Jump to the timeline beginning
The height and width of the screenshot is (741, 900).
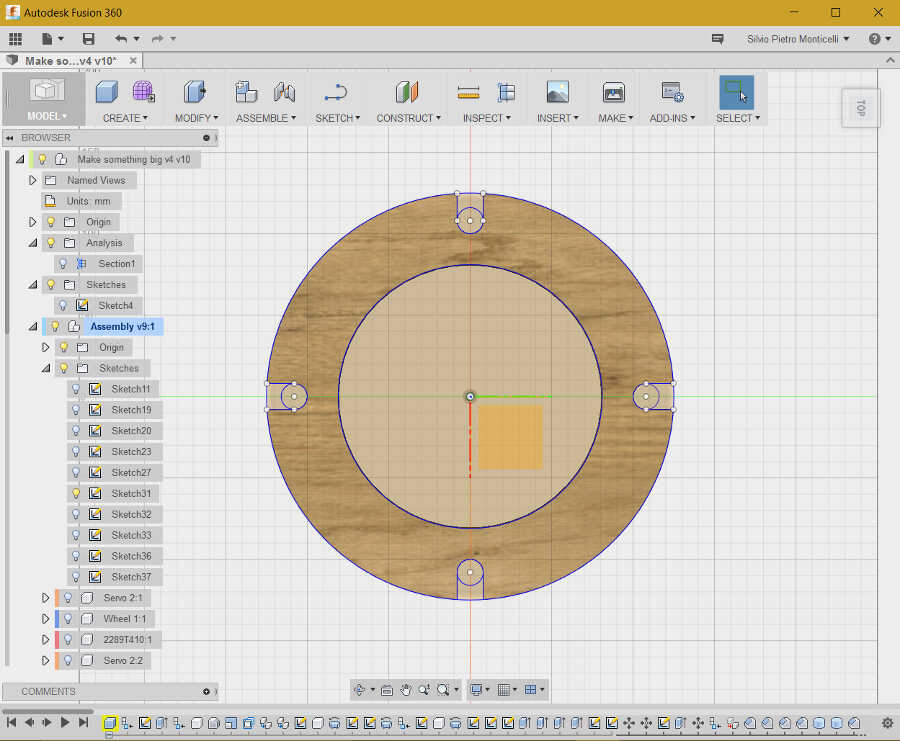(11, 722)
